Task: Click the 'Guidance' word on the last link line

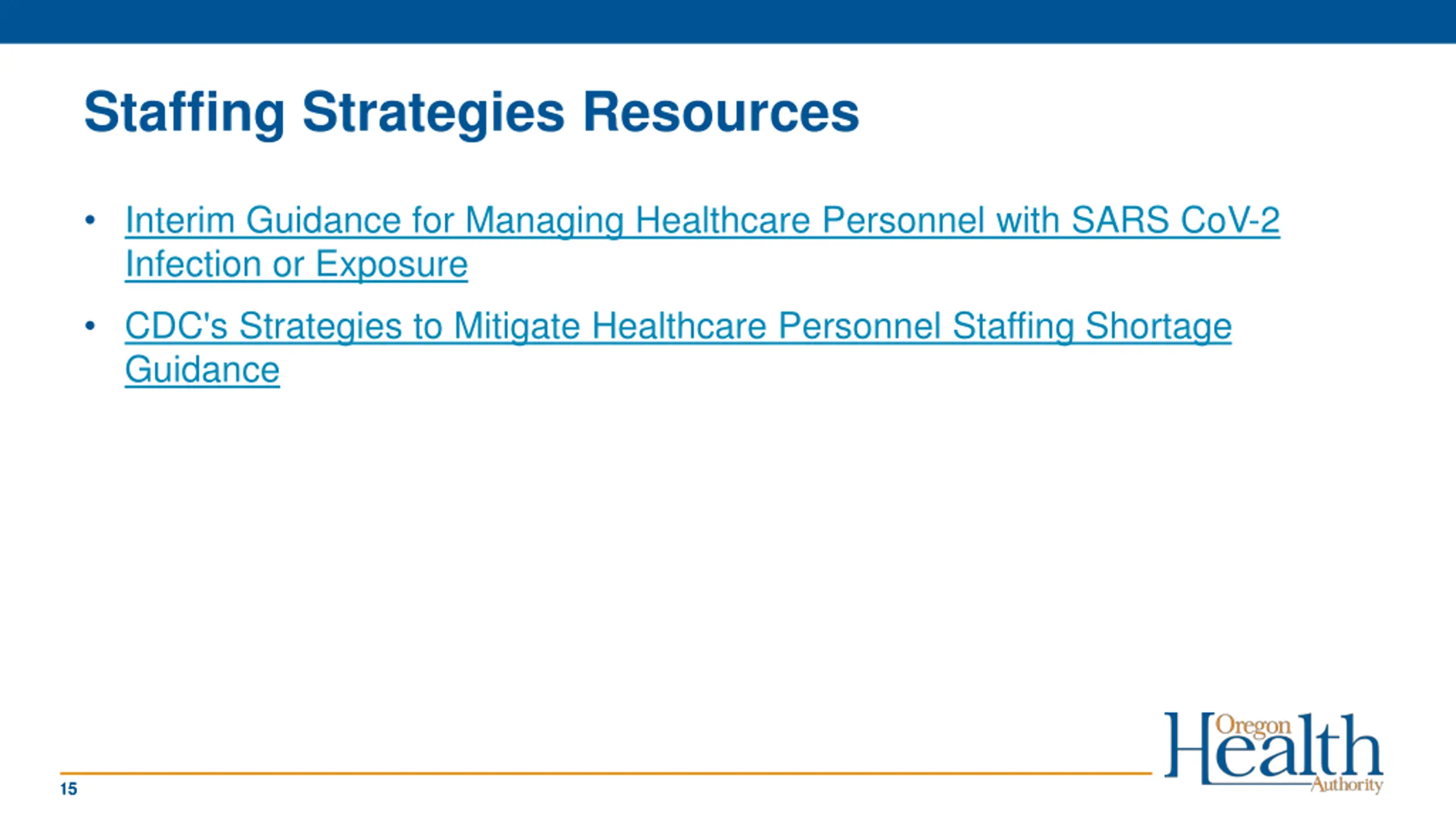Action: 202,370
